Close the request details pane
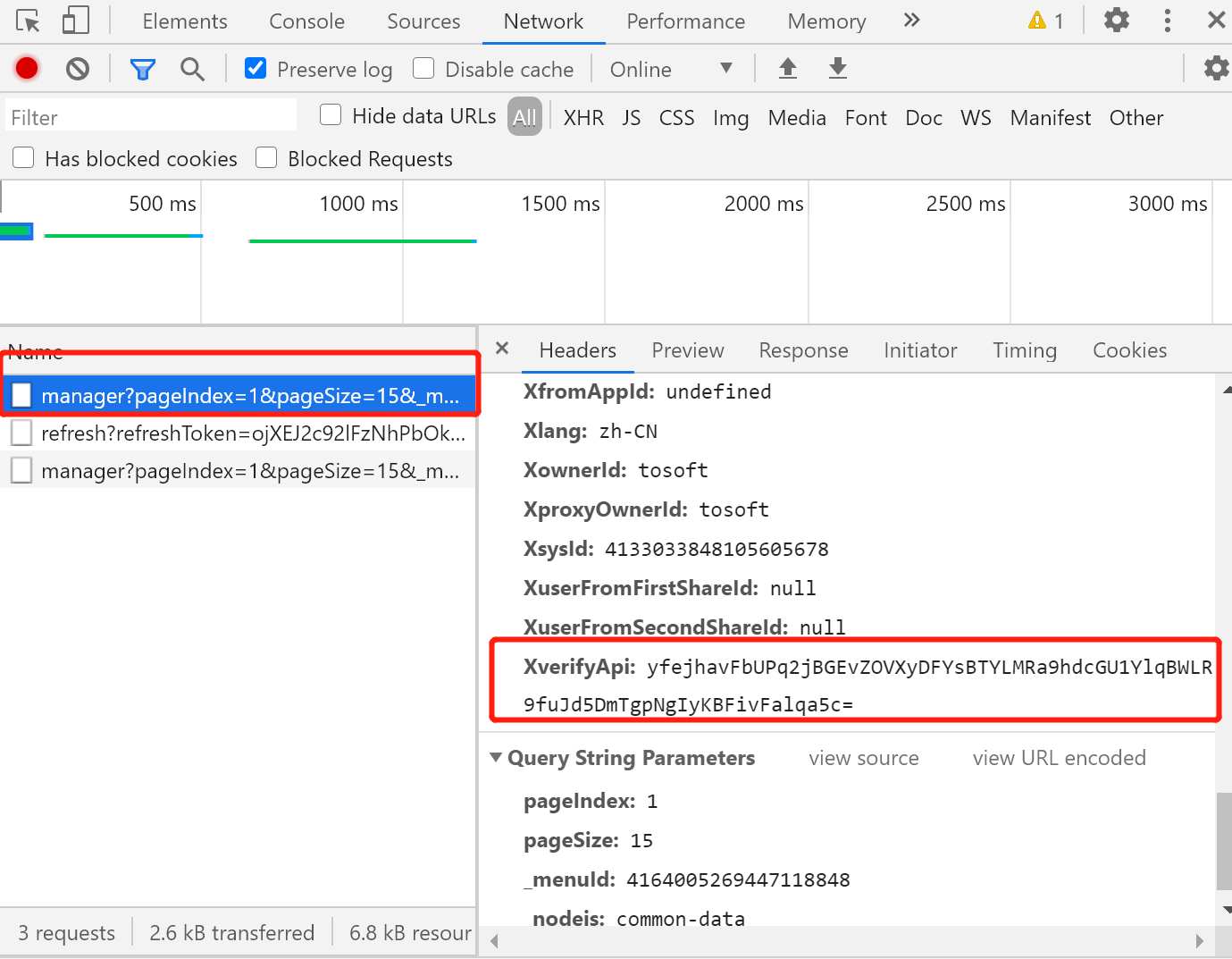 tap(502, 349)
